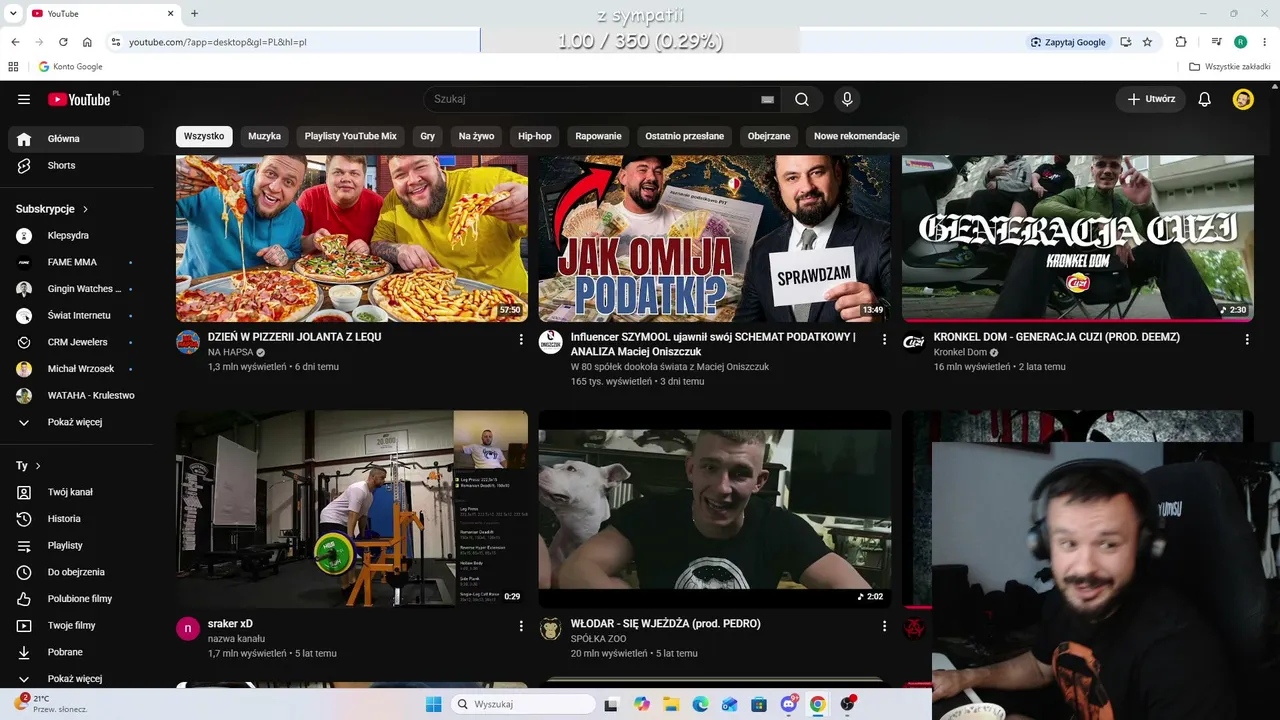Reload the page in Chrome

point(63,42)
